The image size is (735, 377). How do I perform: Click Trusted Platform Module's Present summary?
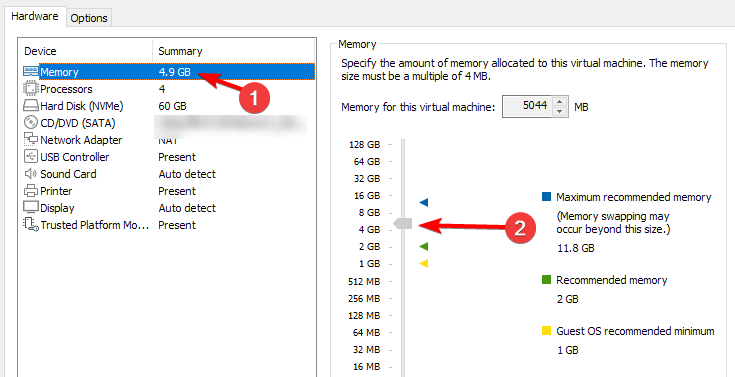pyautogui.click(x=177, y=225)
